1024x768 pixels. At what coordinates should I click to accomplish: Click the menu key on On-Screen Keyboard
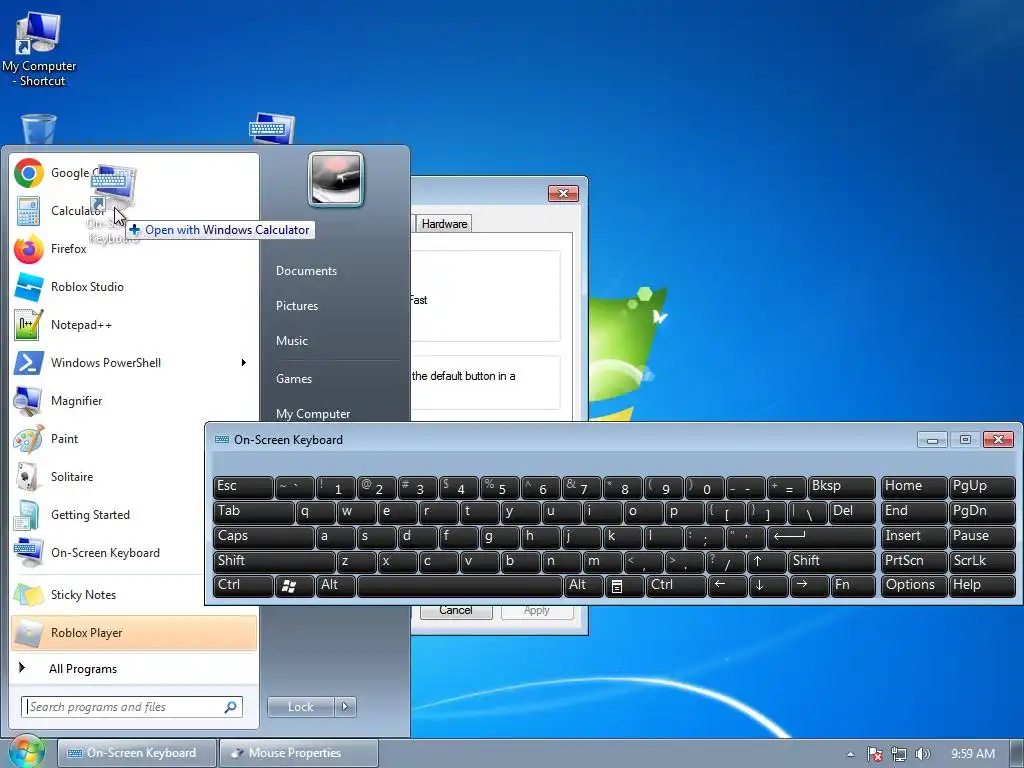pos(624,586)
